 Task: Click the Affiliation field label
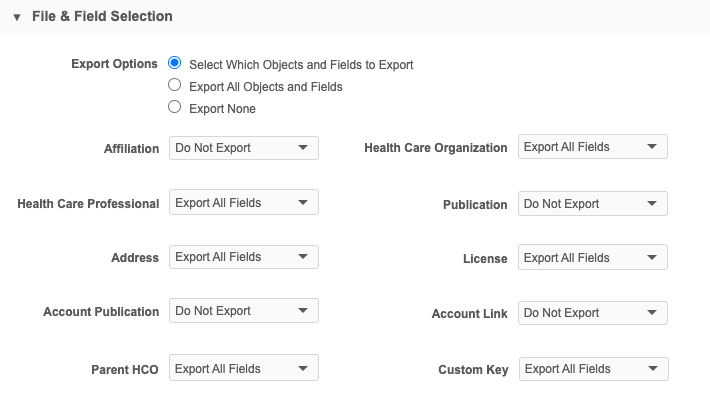click(x=131, y=149)
